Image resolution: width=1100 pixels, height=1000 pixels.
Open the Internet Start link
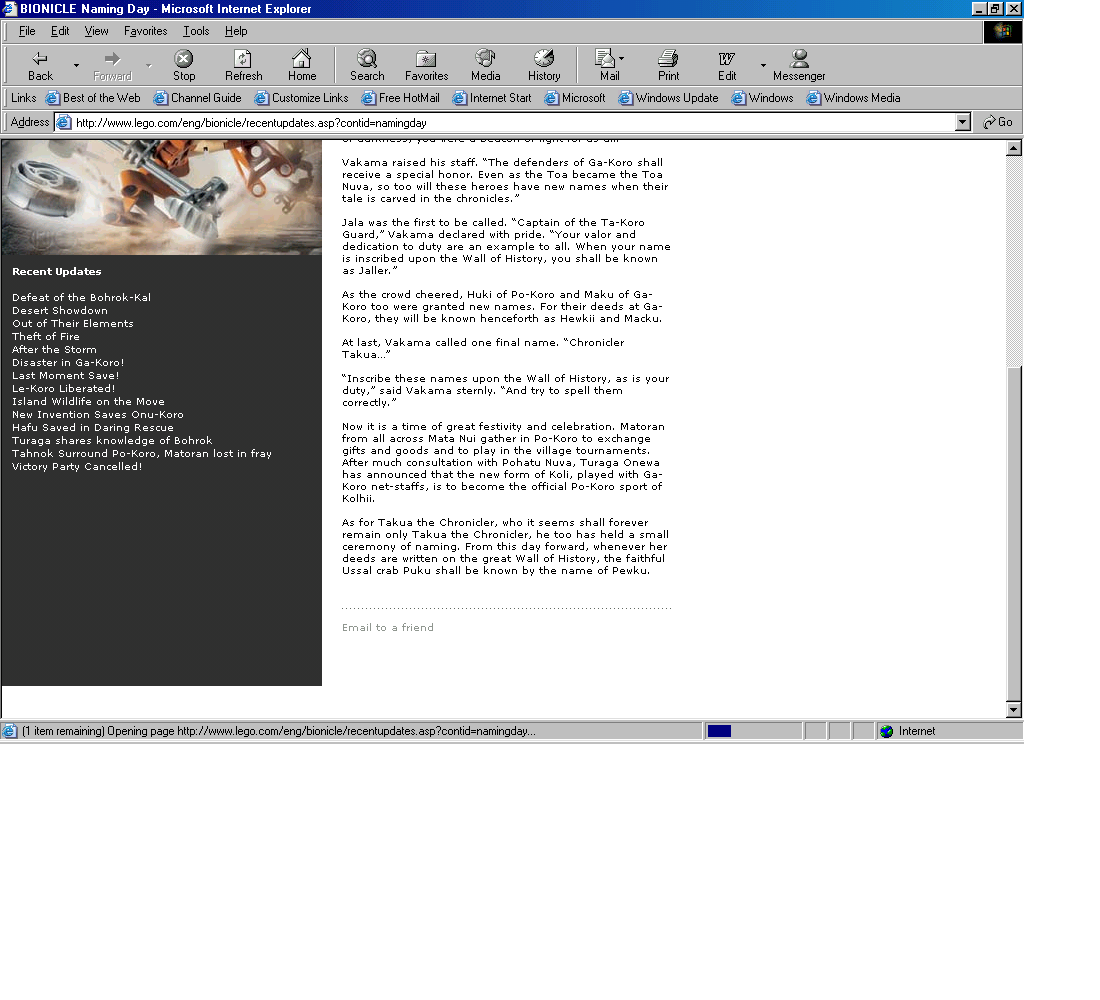pyautogui.click(x=492, y=98)
